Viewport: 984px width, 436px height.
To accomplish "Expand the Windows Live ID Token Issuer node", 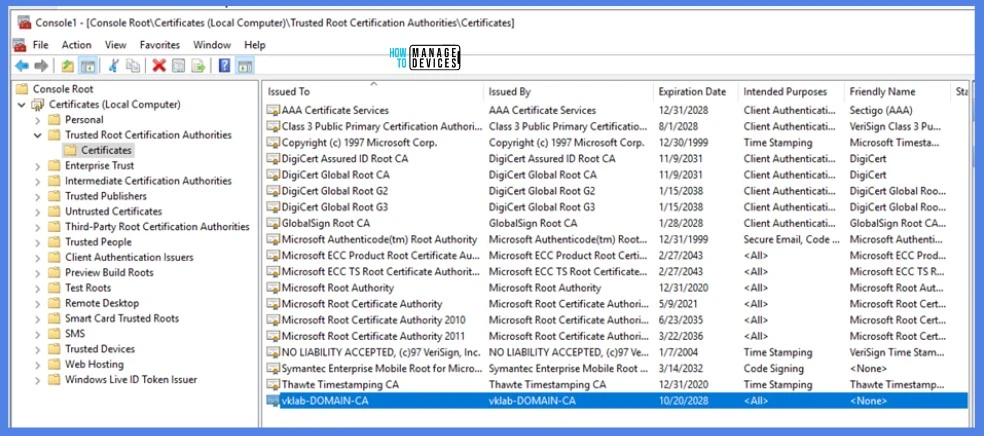I will point(38,380).
